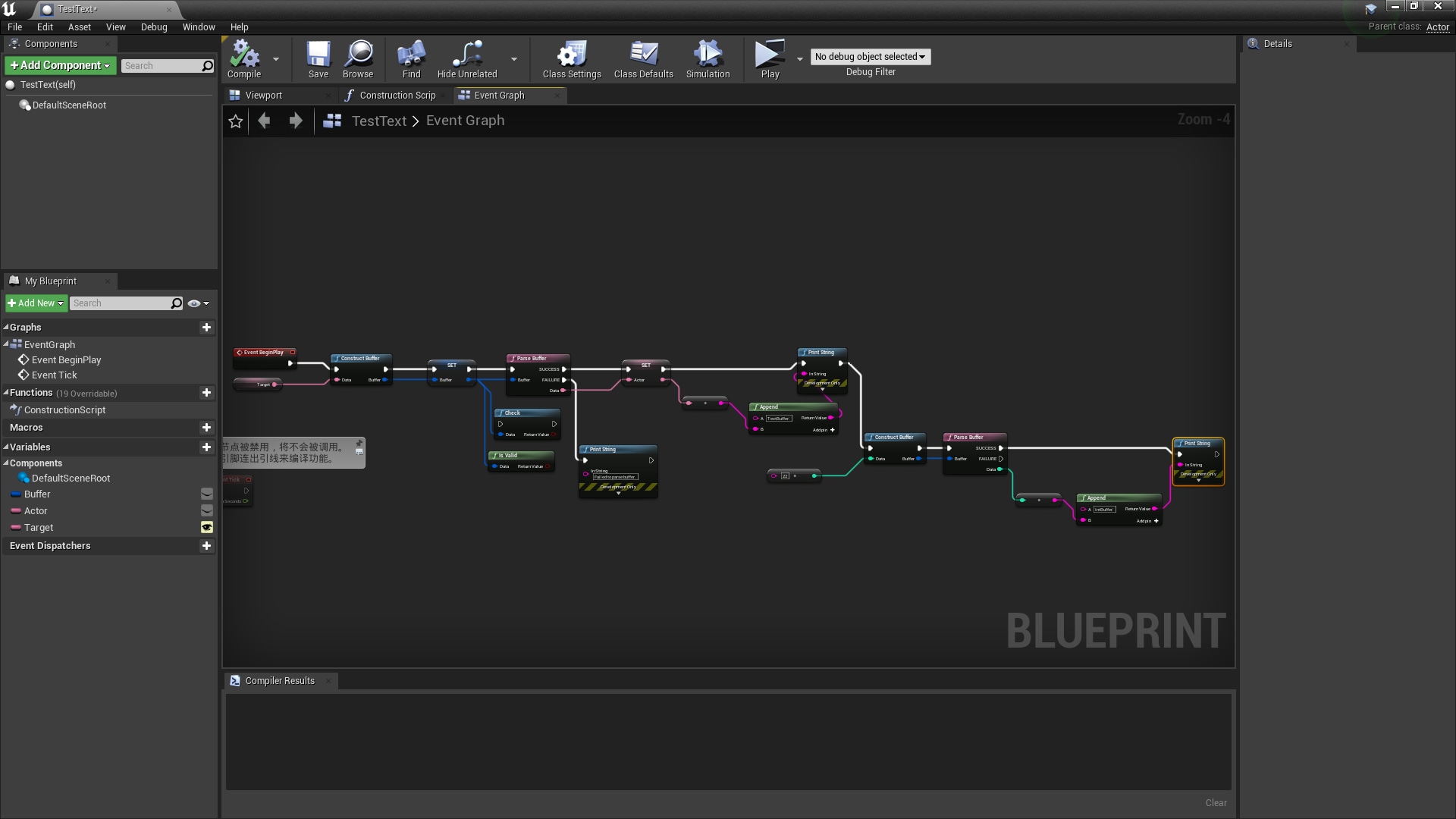Enable Hide Unrelated nodes
Screen dimensions: 1456x819
click(466, 59)
